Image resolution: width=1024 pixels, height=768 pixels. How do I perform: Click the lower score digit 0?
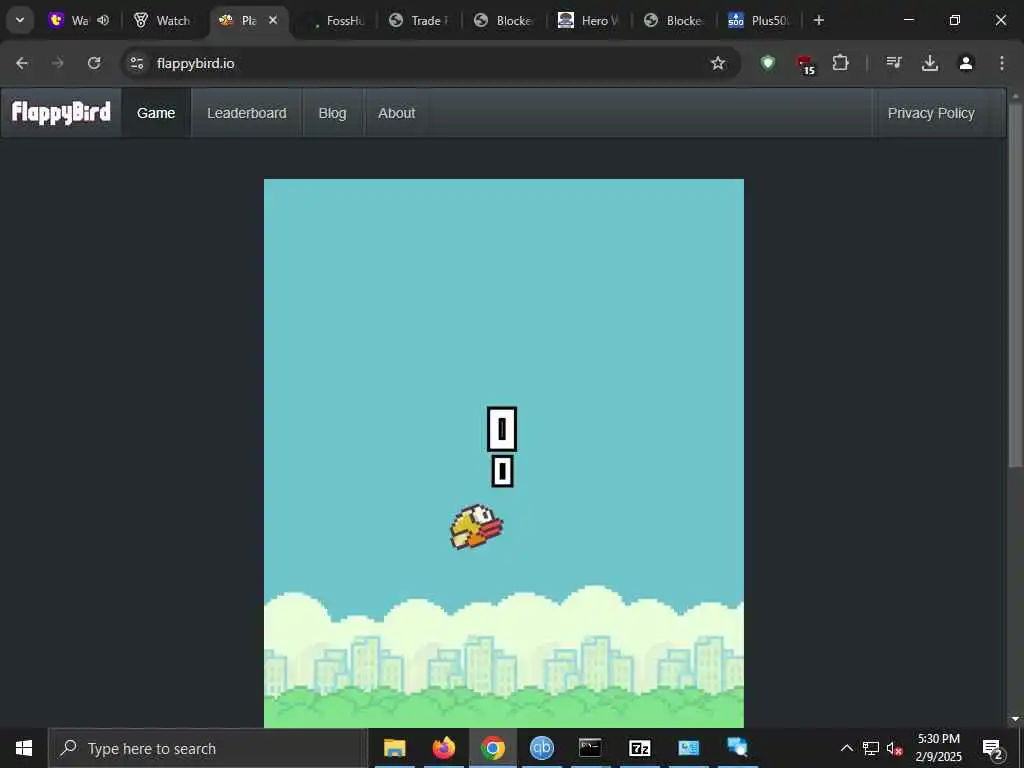tap(502, 472)
